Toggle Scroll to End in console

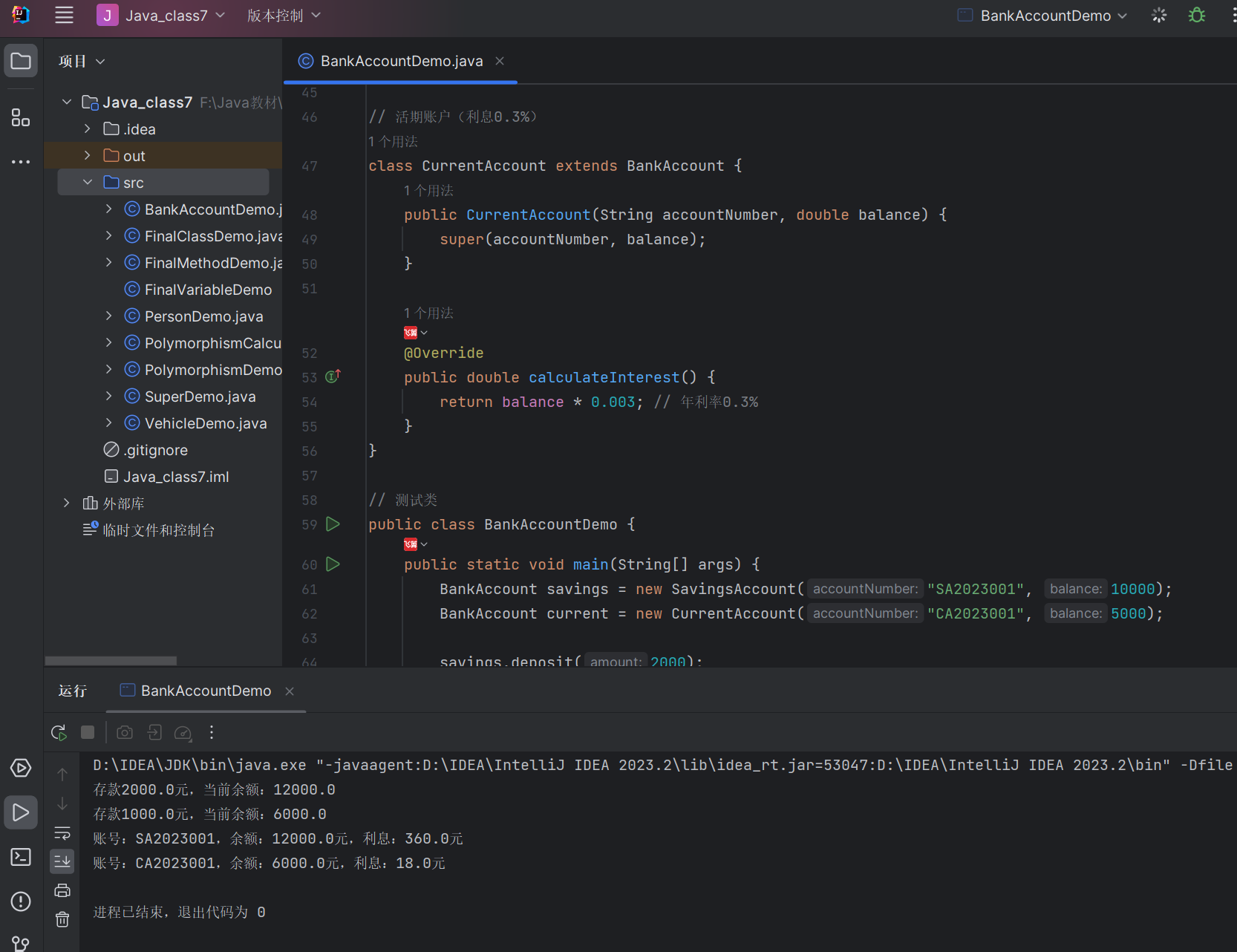(x=62, y=861)
